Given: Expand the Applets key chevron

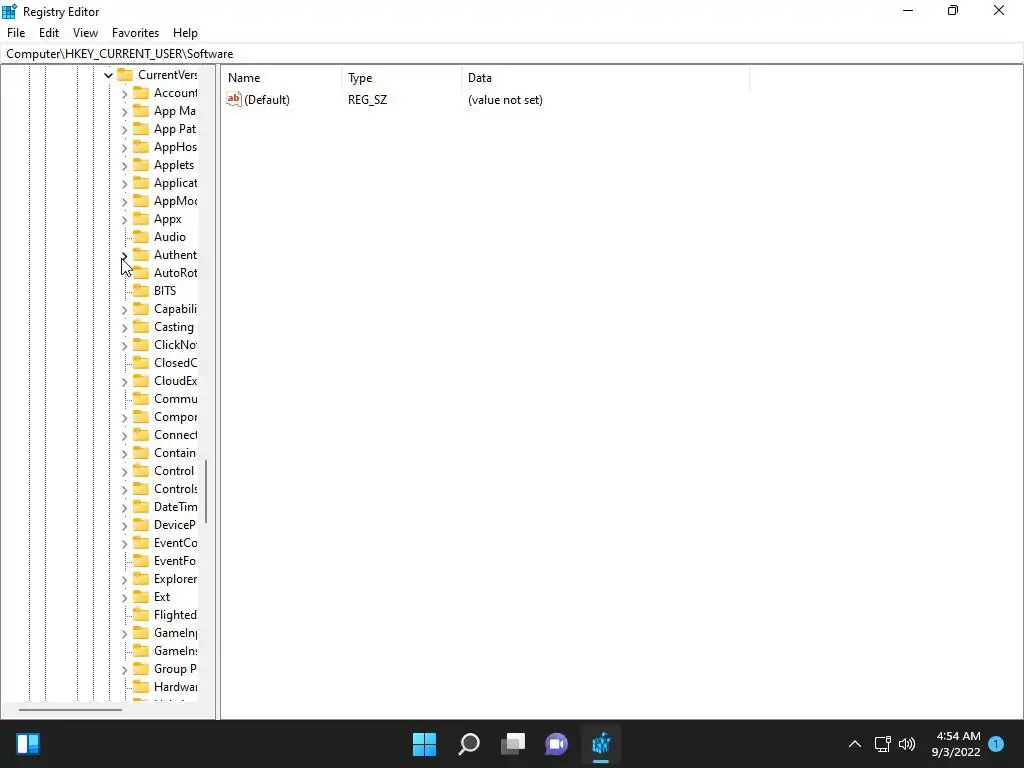Looking at the screenshot, I should [125, 166].
